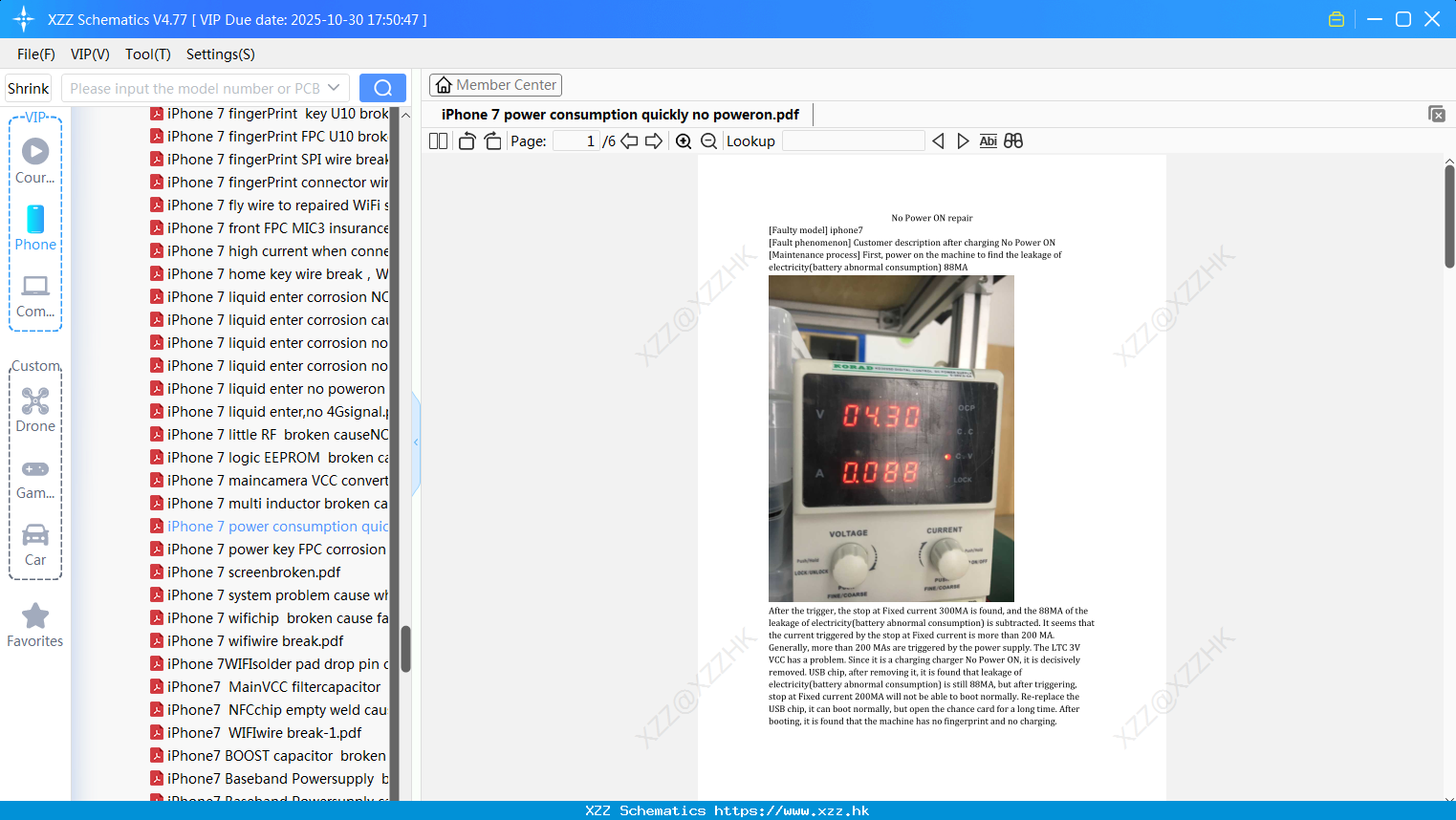The width and height of the screenshot is (1456, 820).
Task: Zoom out of the PDF
Action: coord(708,141)
